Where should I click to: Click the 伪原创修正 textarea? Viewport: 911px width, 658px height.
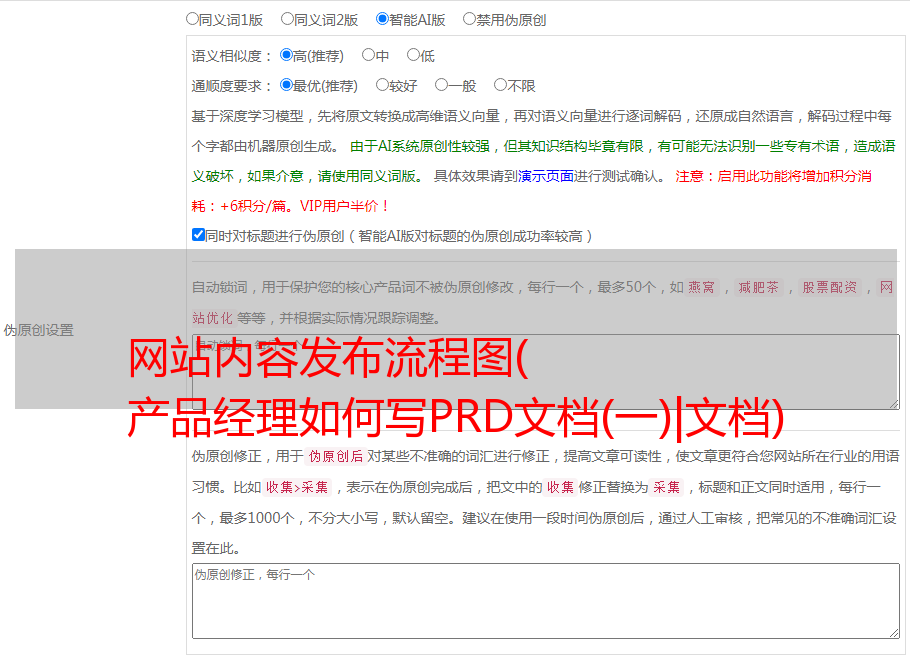coord(546,601)
